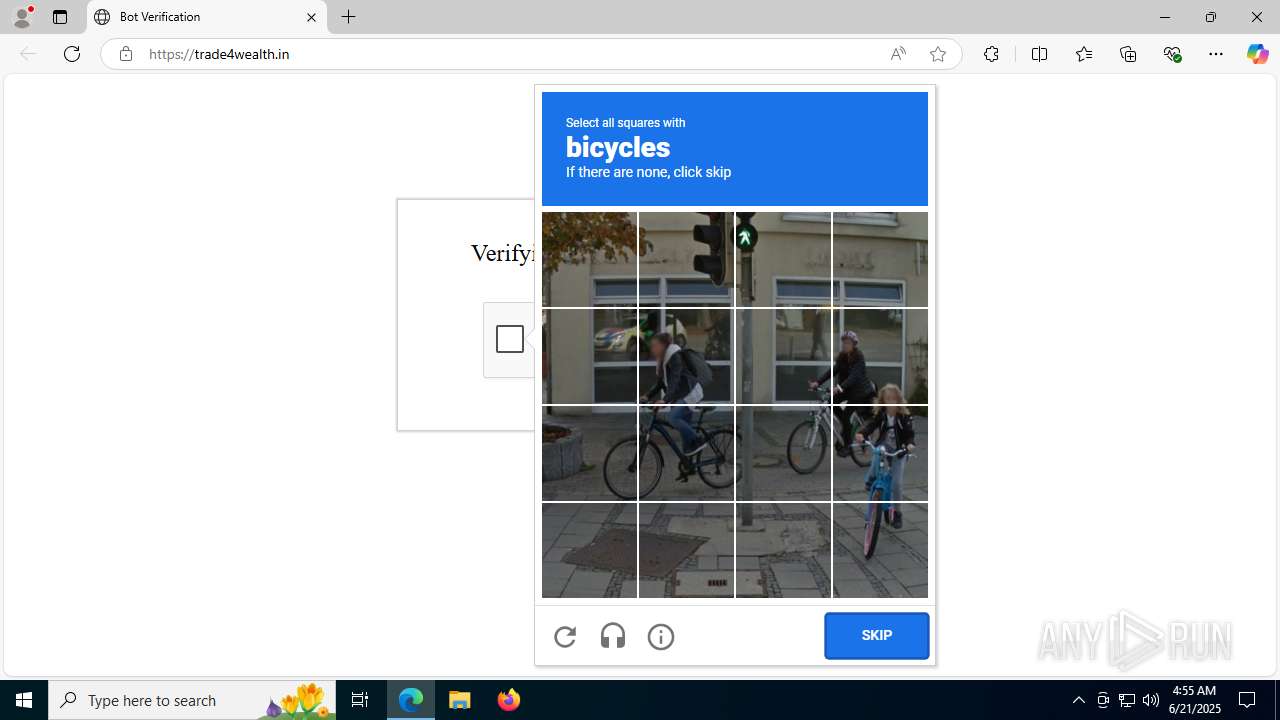Open Read aloud in address bar
1280x720 pixels.
pyautogui.click(x=898, y=54)
